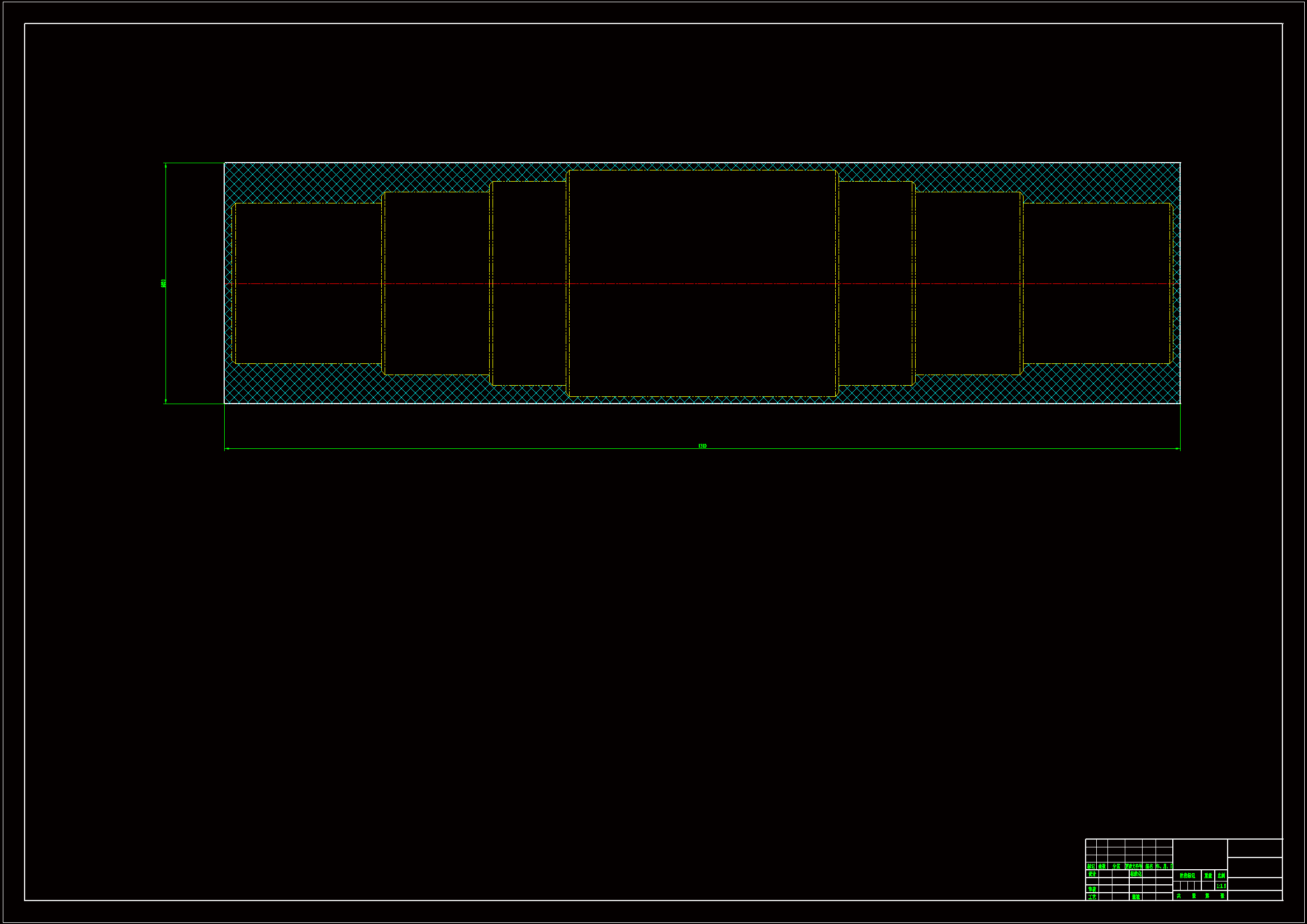This screenshot has width=1307, height=924.
Task: Click the 1:1.5 scale value in title block
Action: click(1221, 886)
